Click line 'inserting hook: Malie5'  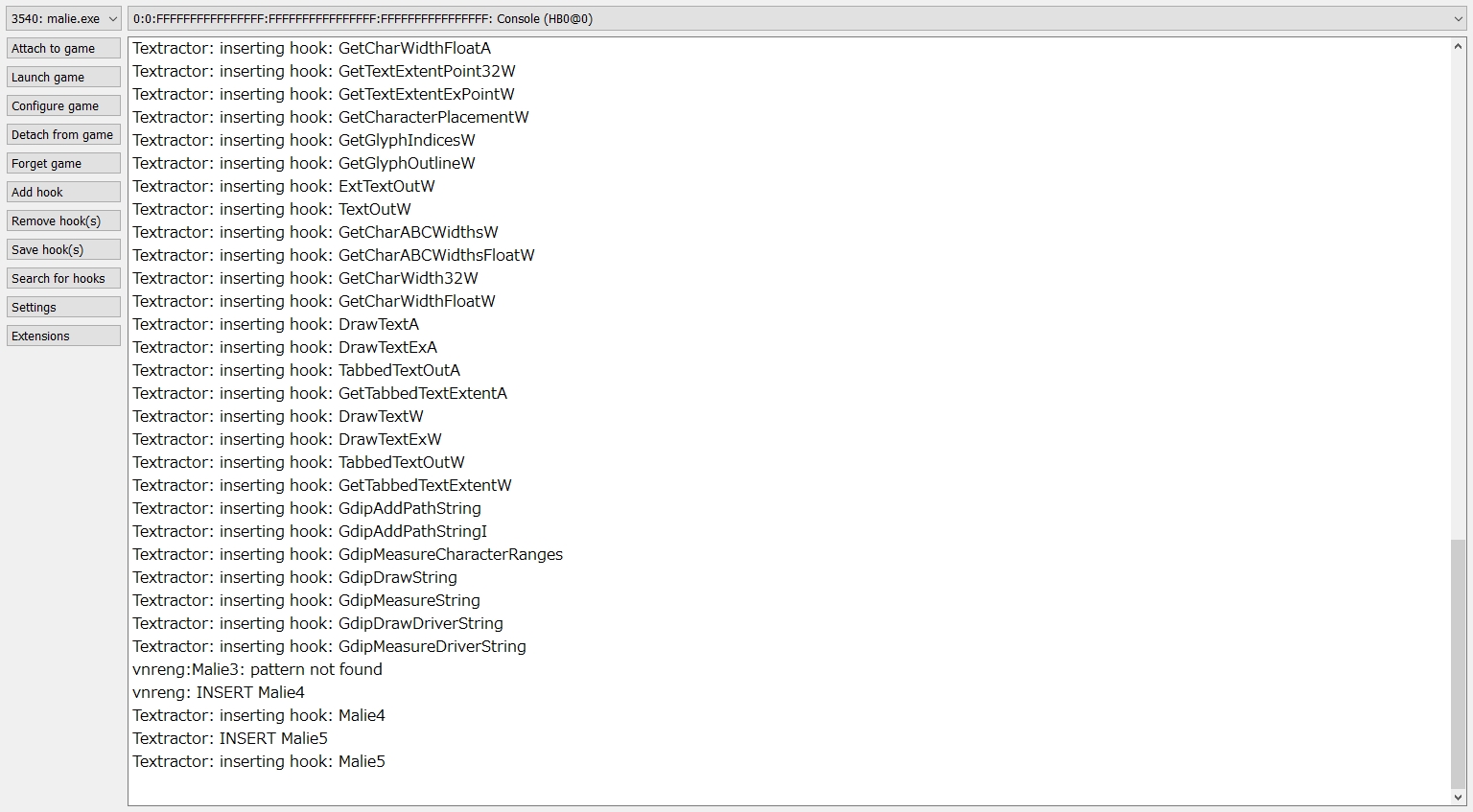[259, 761]
